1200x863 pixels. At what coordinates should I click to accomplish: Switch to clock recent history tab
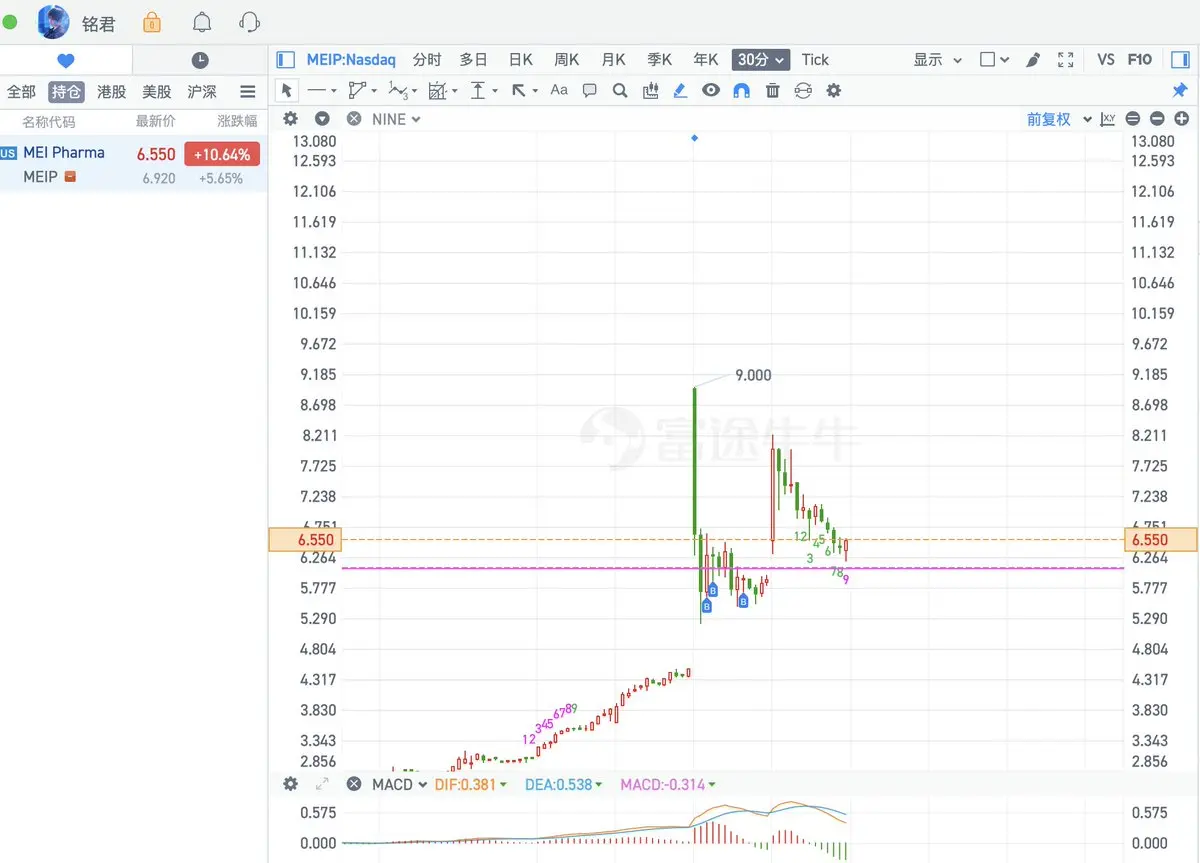point(200,60)
